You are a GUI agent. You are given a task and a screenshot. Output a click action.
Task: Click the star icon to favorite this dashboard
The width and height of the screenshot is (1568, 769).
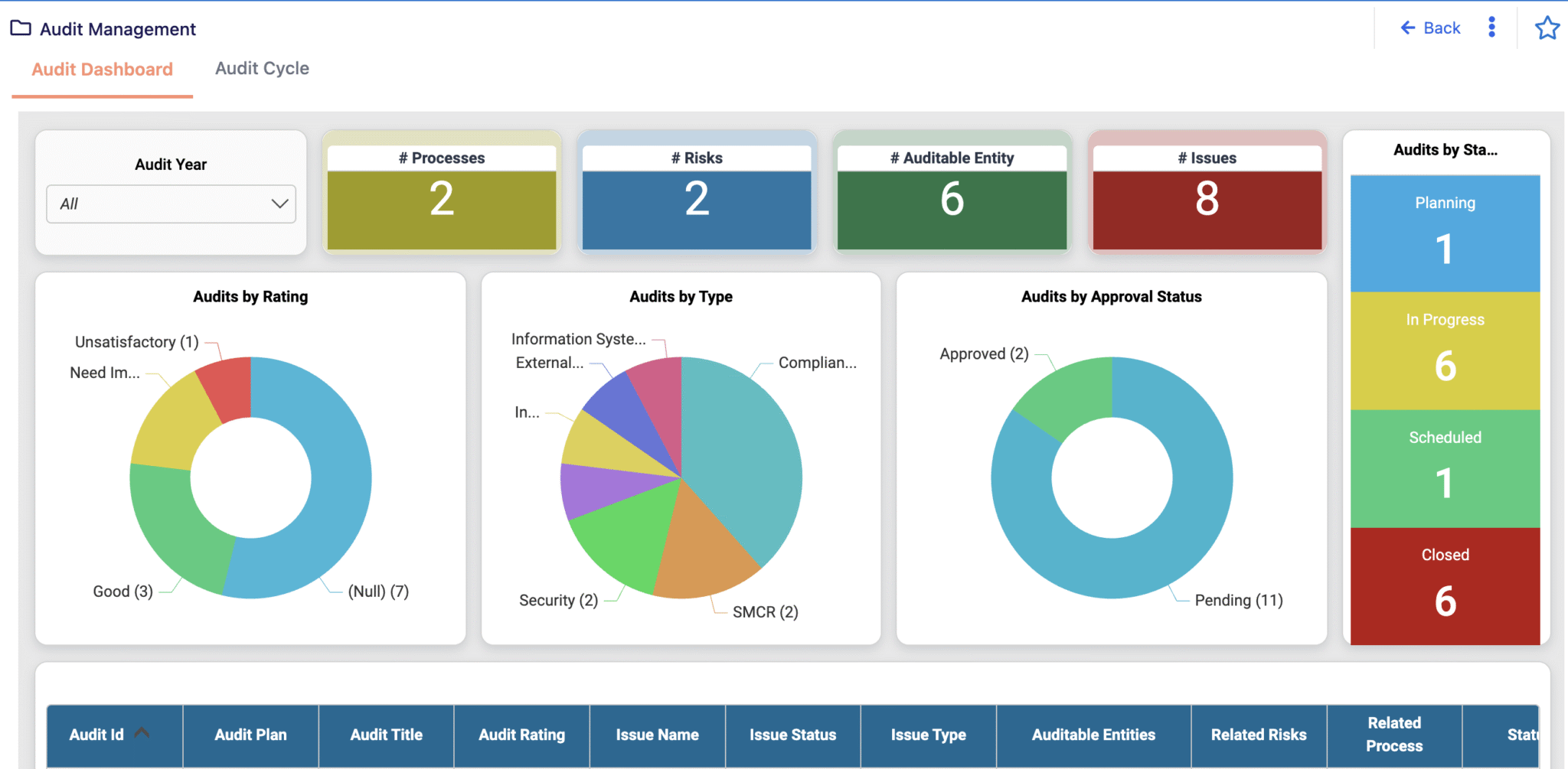click(1547, 28)
